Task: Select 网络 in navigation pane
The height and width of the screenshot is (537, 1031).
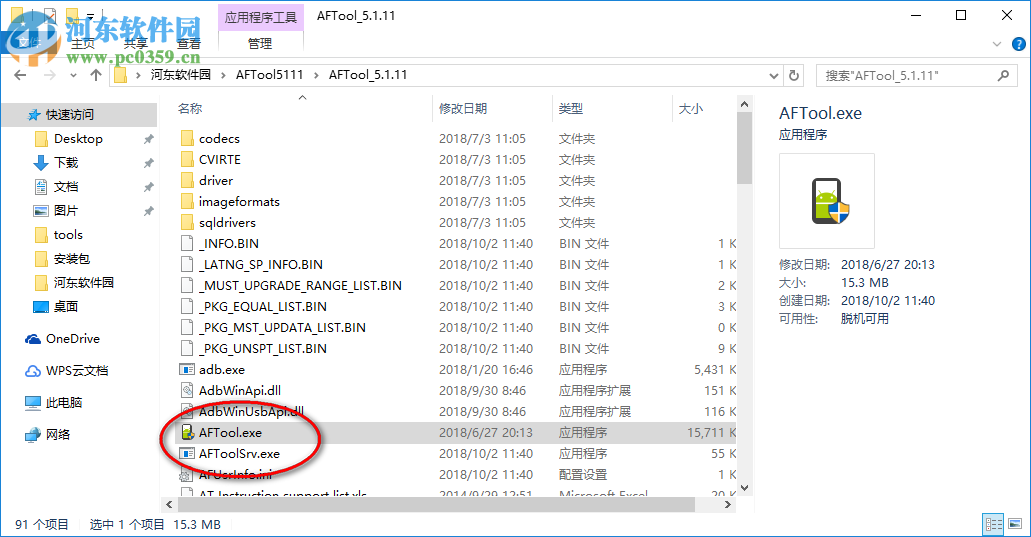Action: [58, 434]
